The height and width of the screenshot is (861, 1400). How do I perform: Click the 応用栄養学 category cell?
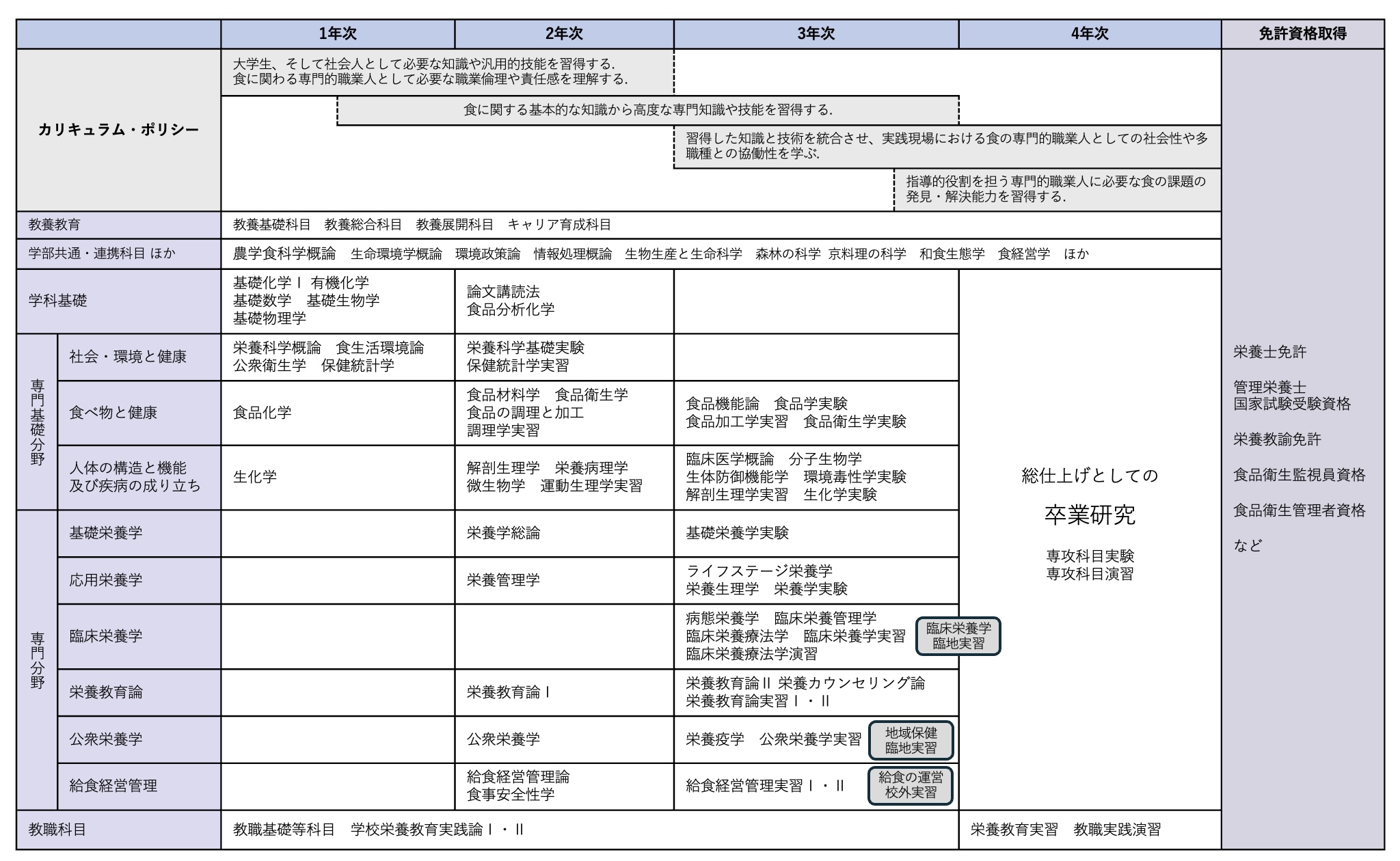pos(139,580)
